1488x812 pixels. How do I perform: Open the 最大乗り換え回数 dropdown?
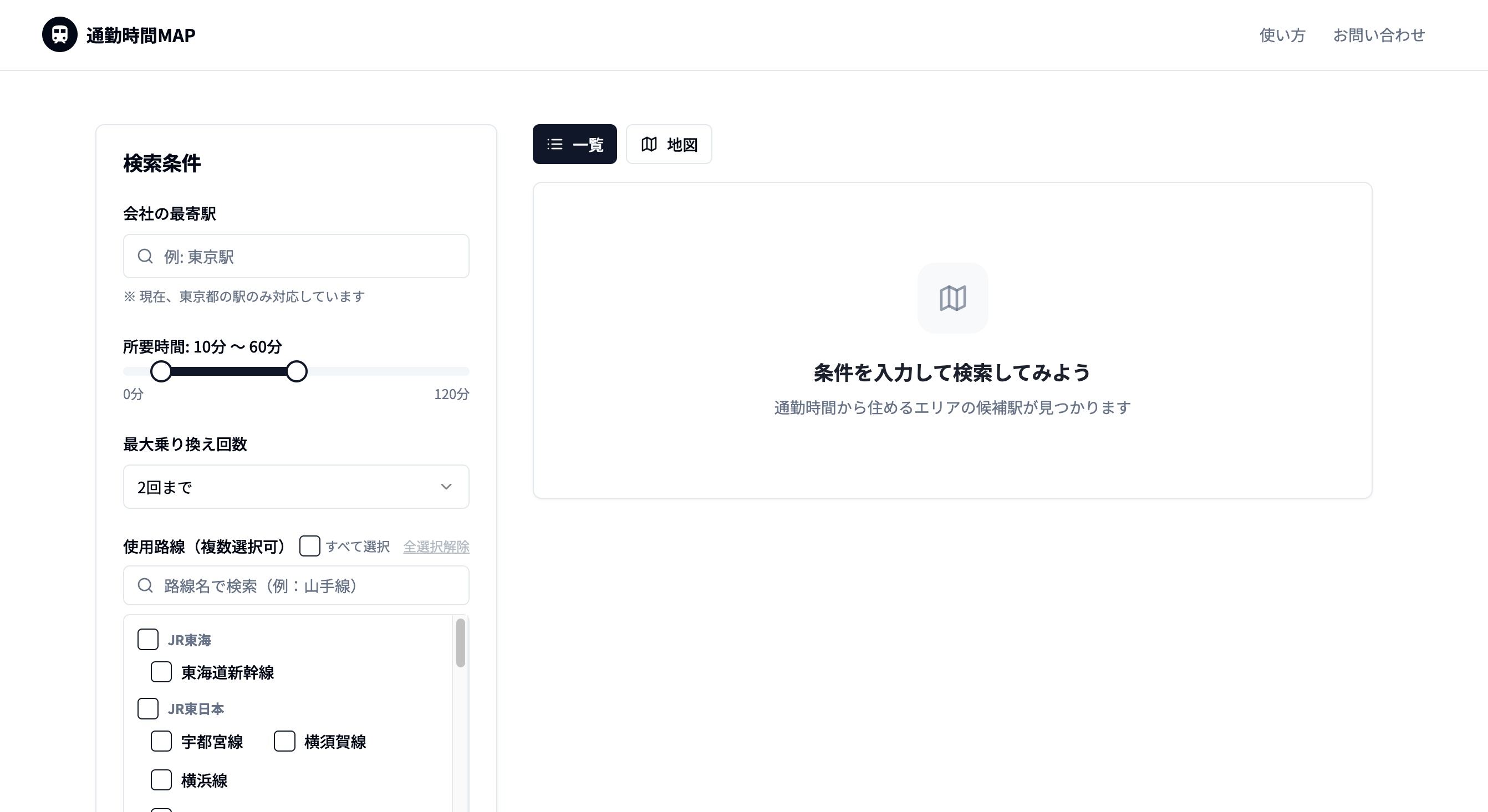[x=295, y=487]
